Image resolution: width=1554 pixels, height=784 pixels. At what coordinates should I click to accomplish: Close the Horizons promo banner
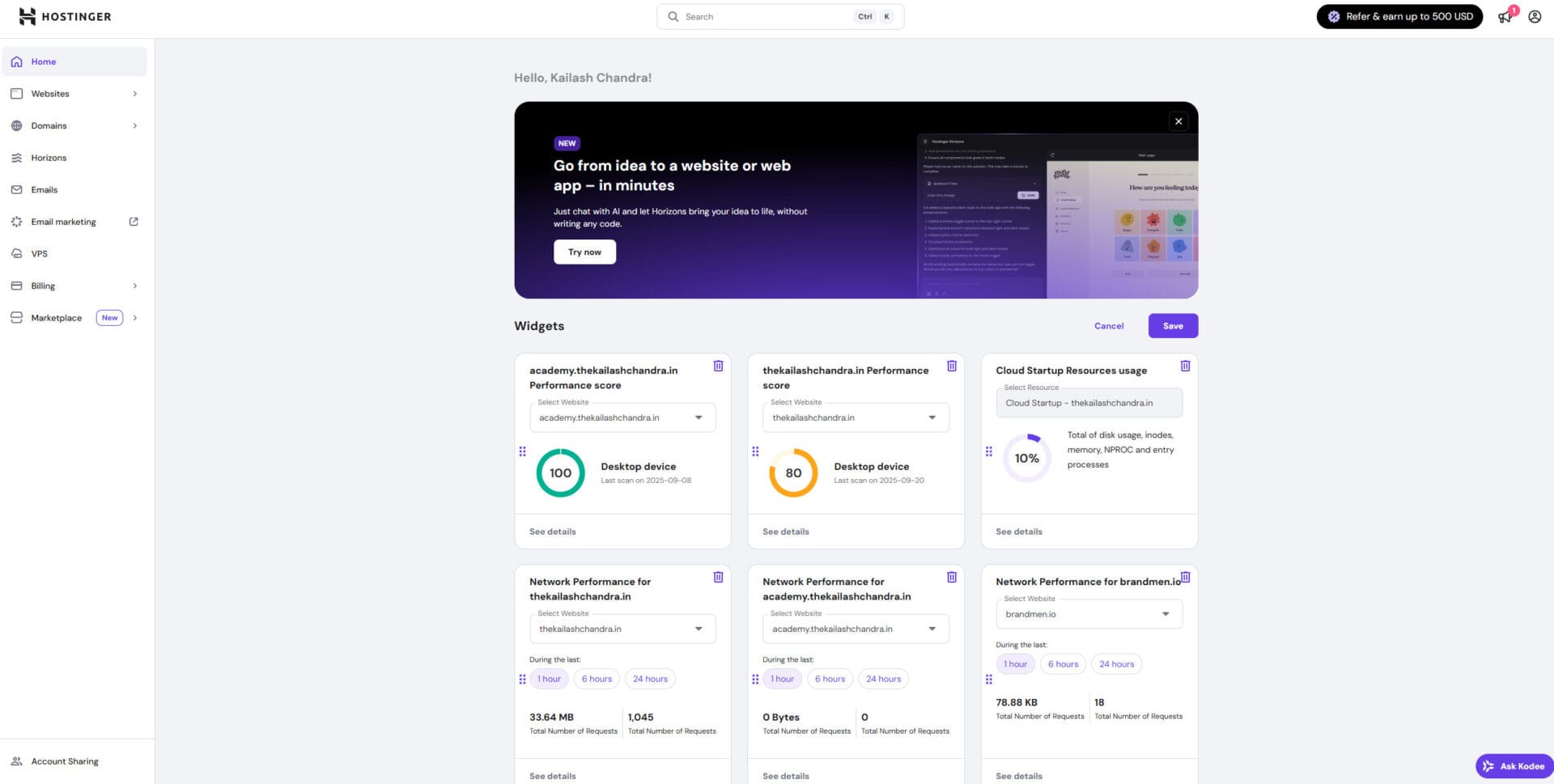pos(1178,121)
